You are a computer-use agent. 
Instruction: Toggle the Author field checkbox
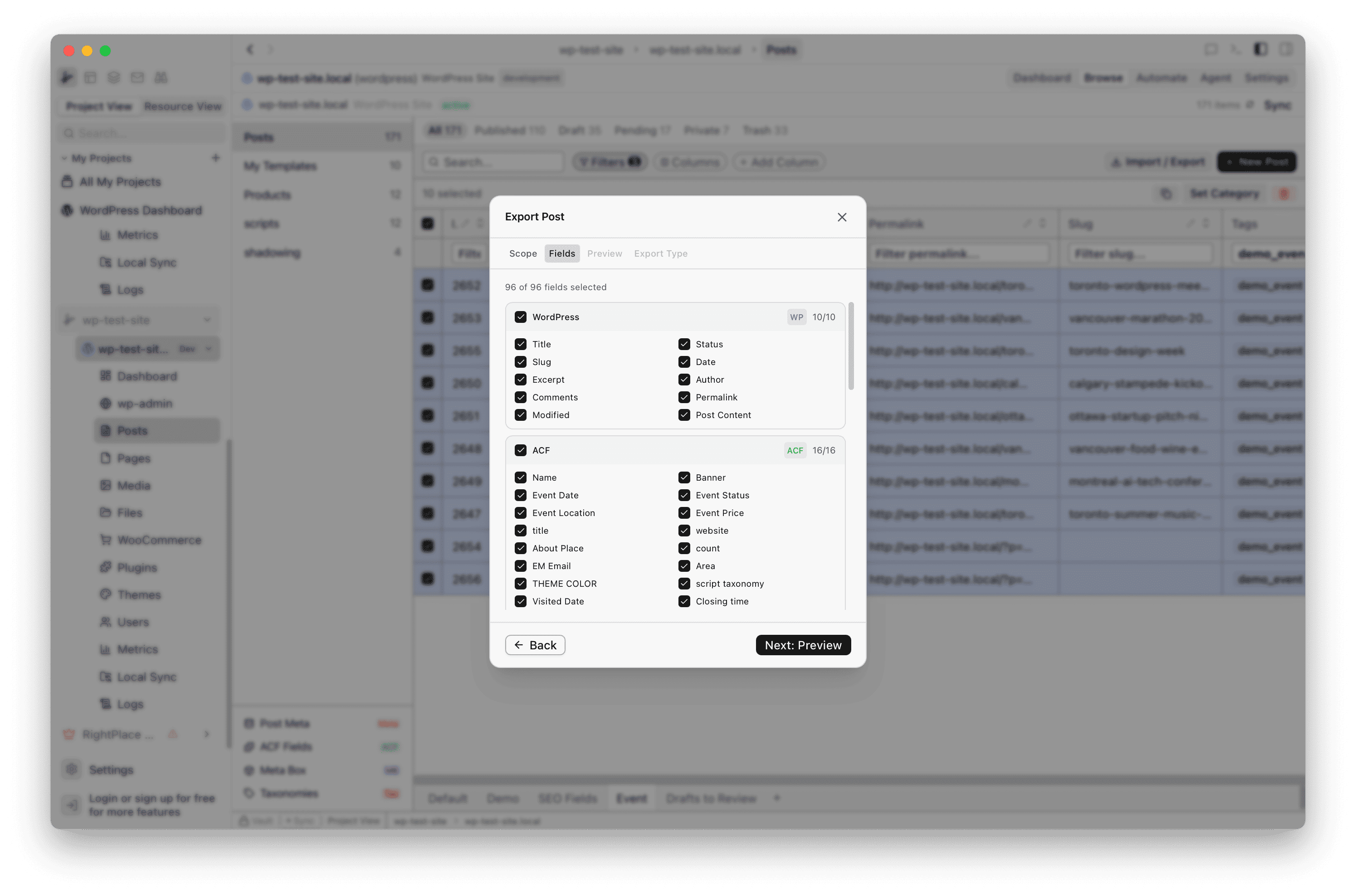[684, 380]
